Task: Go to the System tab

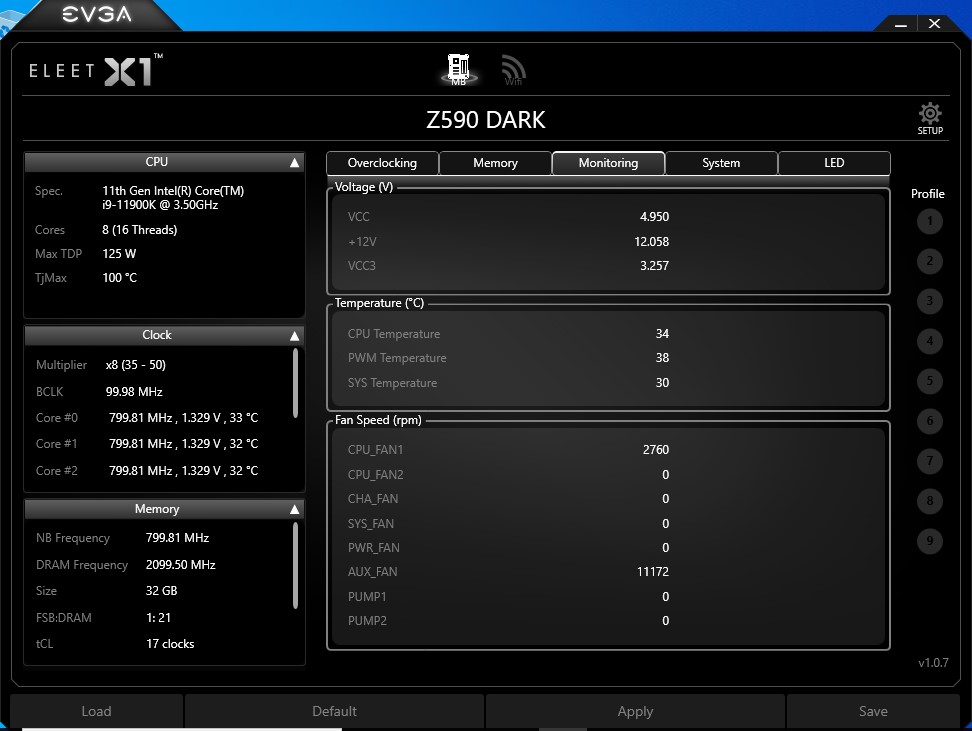Action: 721,163
